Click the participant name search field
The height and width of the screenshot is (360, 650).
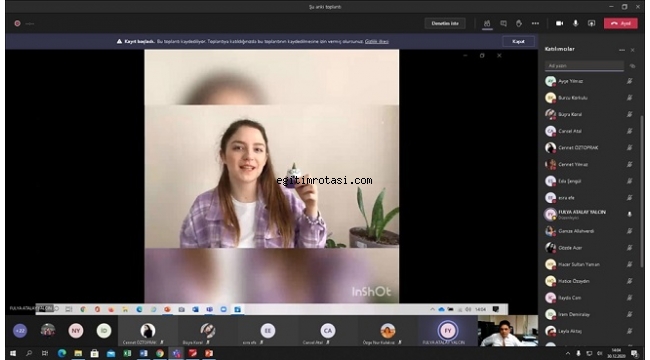584,66
